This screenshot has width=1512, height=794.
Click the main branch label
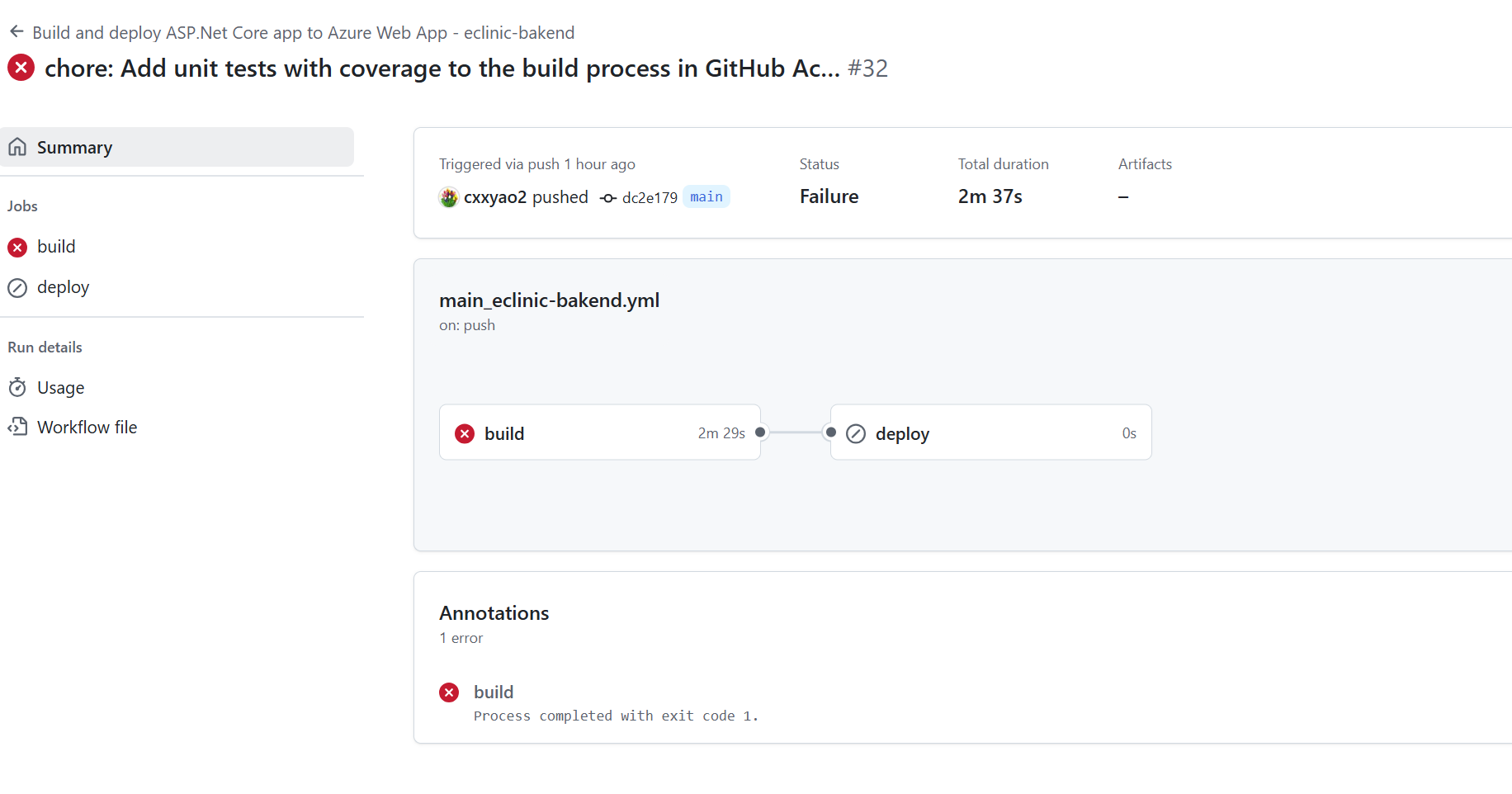(x=706, y=196)
